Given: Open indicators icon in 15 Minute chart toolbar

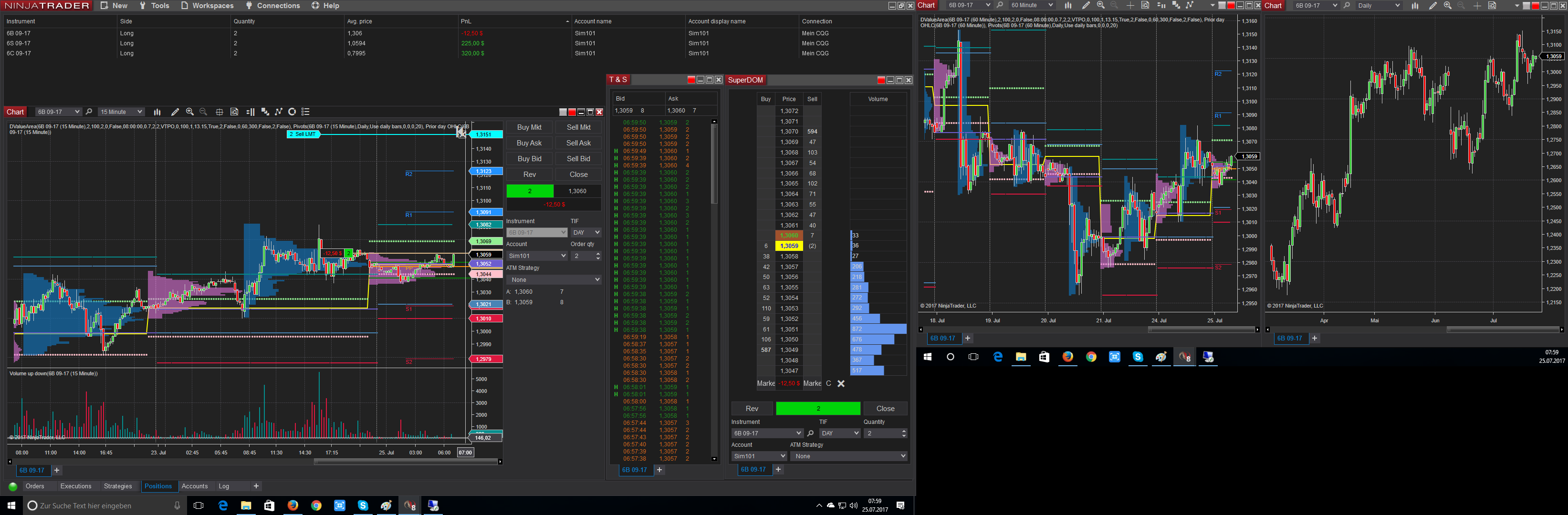Looking at the screenshot, I should [x=265, y=112].
